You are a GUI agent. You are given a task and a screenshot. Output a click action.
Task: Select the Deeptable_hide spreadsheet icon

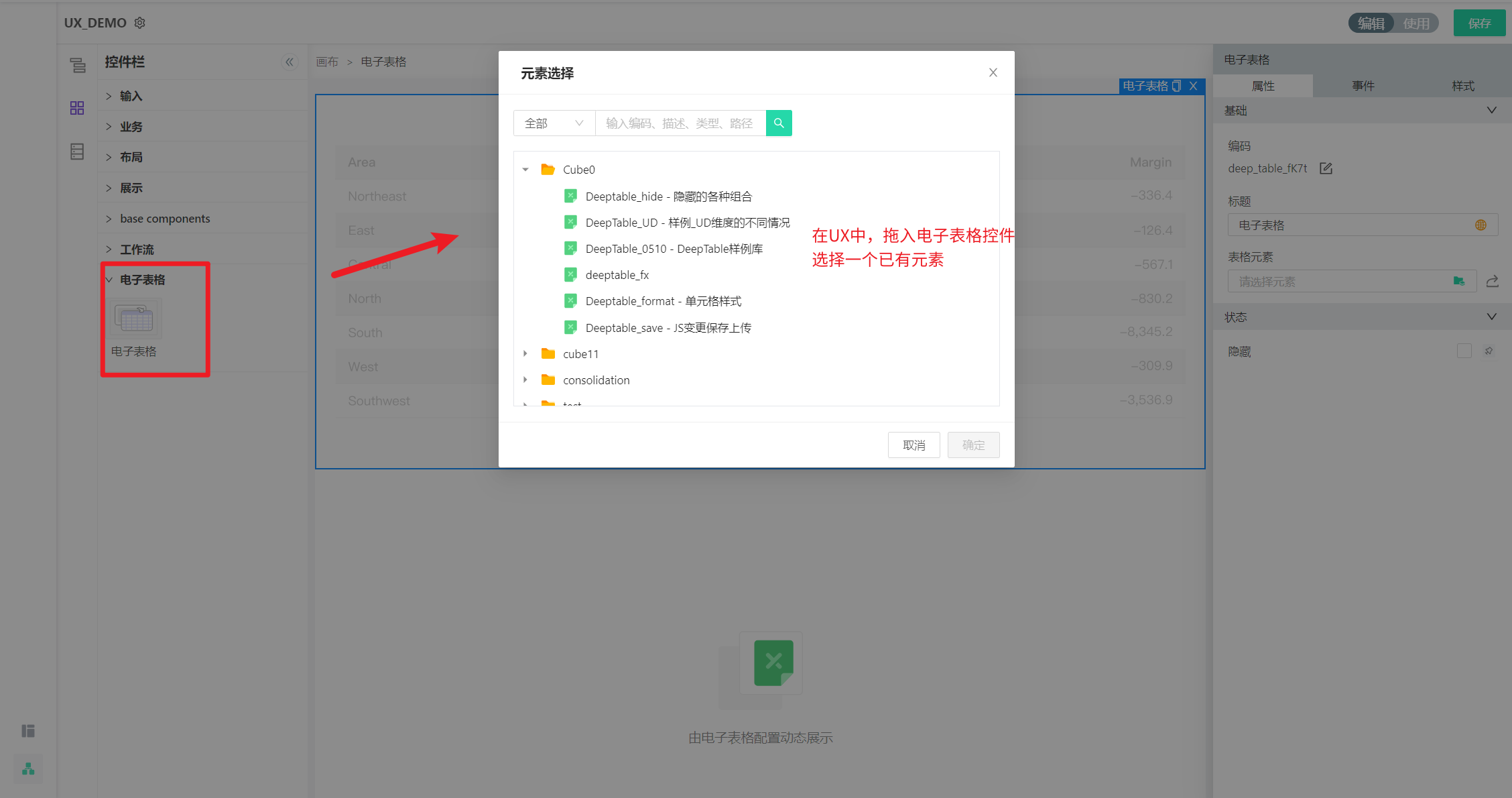[570, 196]
